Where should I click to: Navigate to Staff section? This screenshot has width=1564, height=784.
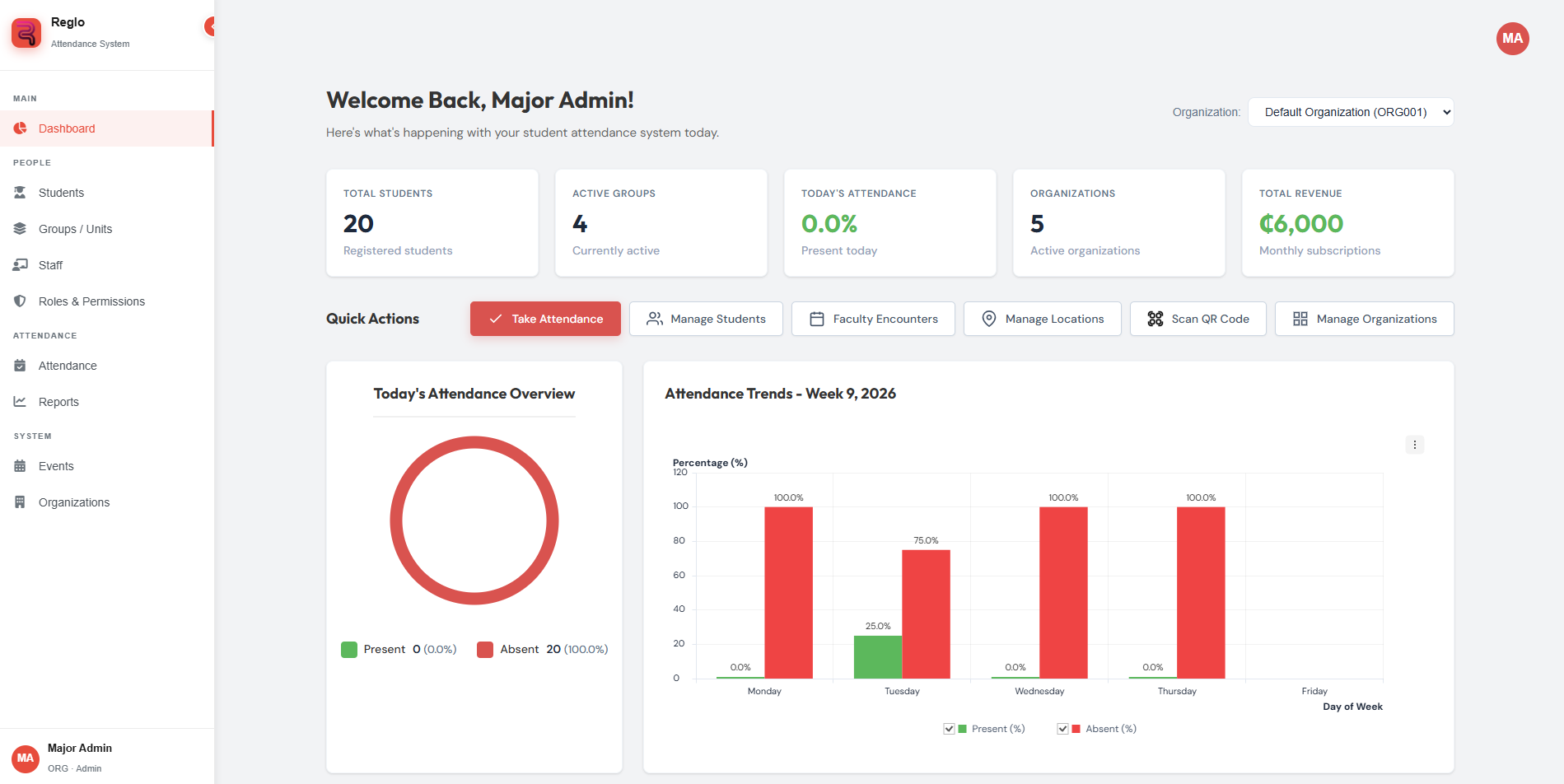tap(107, 265)
